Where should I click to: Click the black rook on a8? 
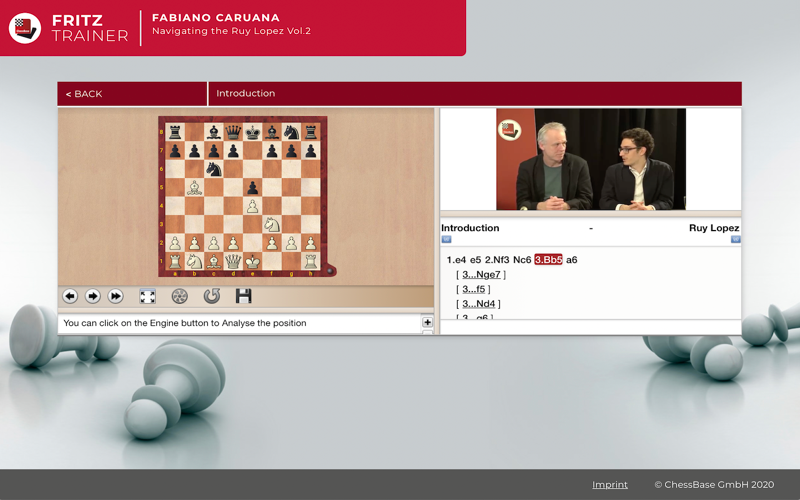pyautogui.click(x=174, y=132)
